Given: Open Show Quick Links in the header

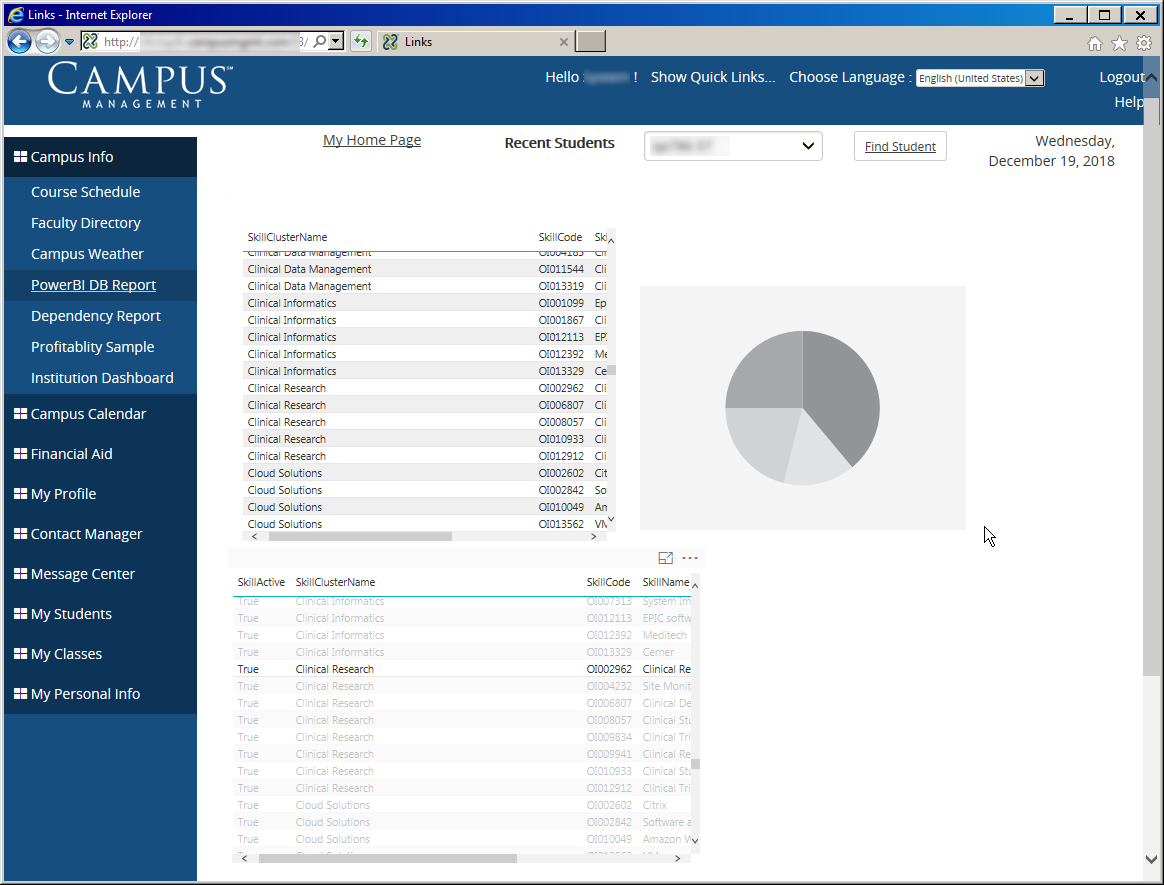Looking at the screenshot, I should point(712,77).
